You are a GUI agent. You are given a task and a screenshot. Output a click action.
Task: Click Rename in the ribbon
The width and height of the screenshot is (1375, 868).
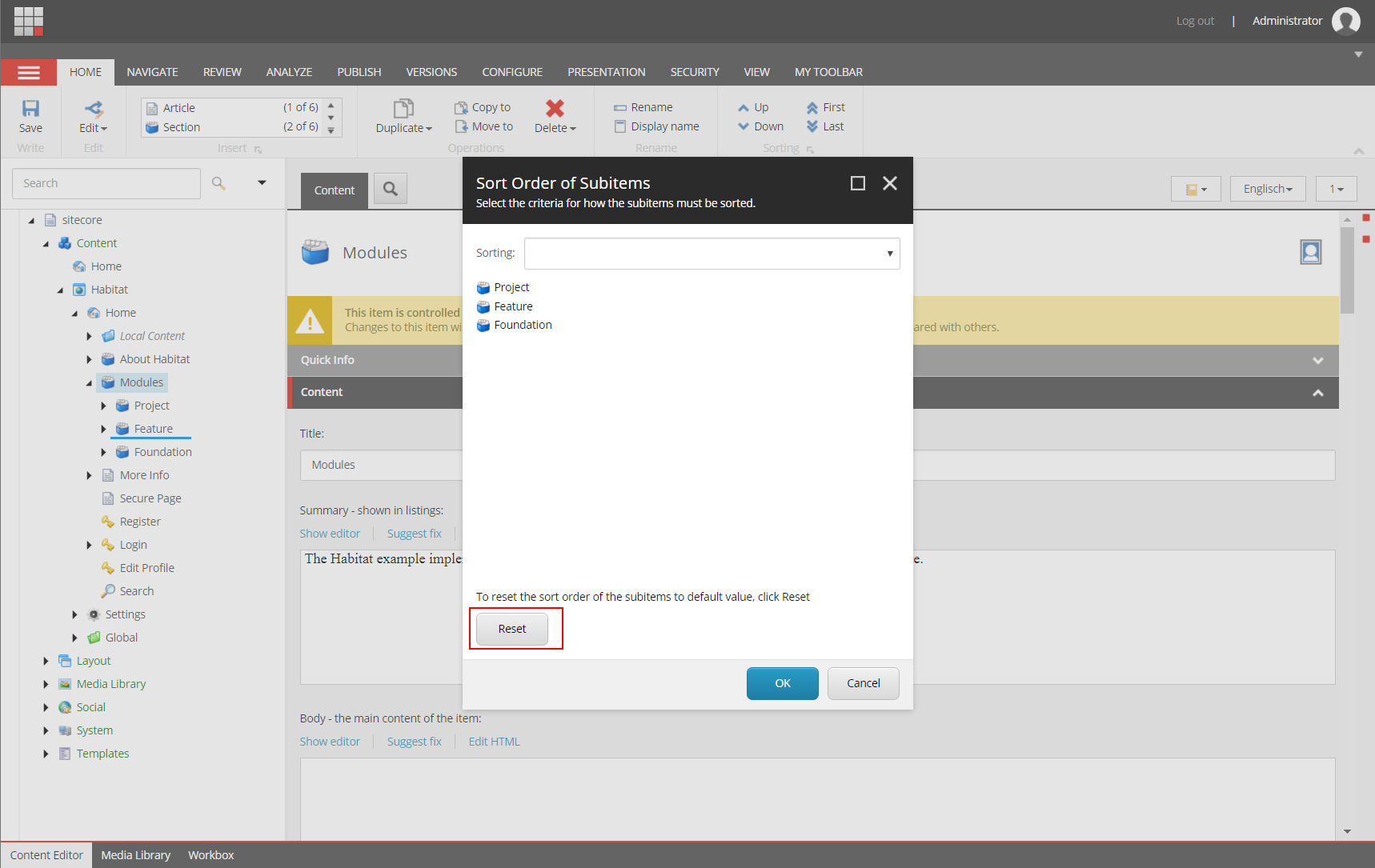(643, 107)
